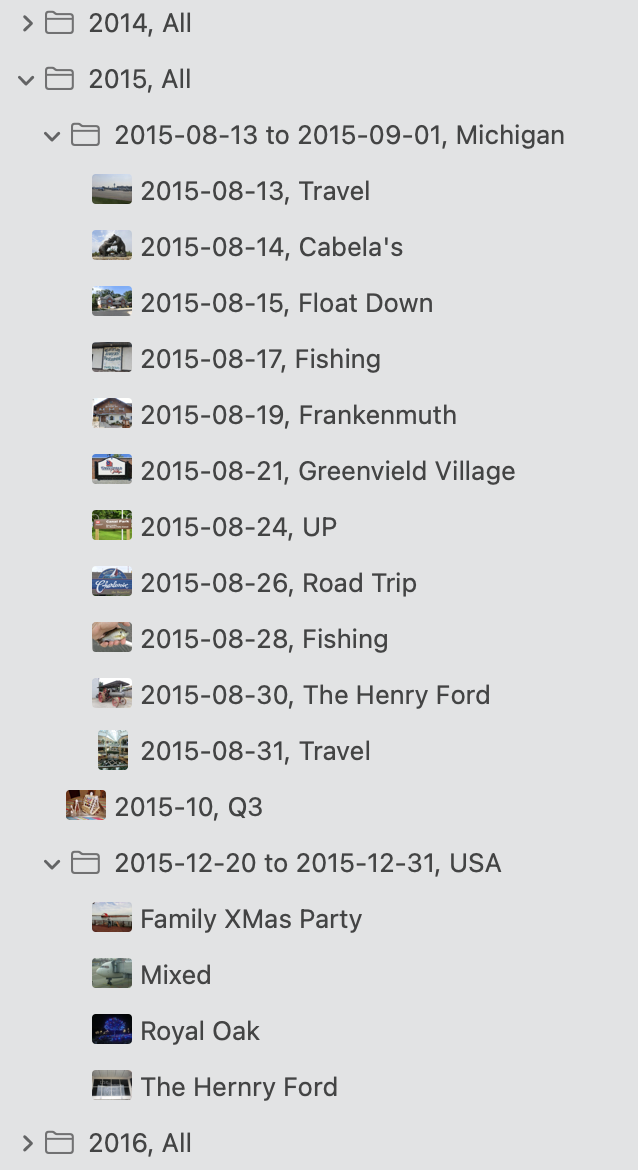This screenshot has width=638, height=1170.
Task: Click the 2016, All folder icon
Action: (x=60, y=1143)
